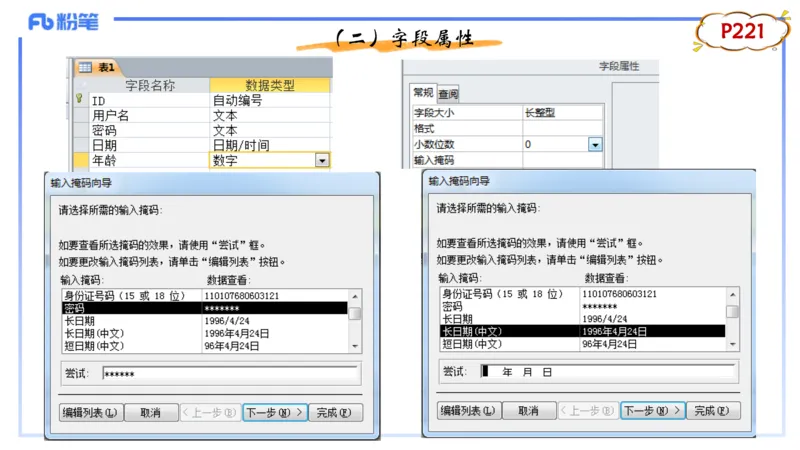Click the row selector beside 年龄

coord(81,160)
